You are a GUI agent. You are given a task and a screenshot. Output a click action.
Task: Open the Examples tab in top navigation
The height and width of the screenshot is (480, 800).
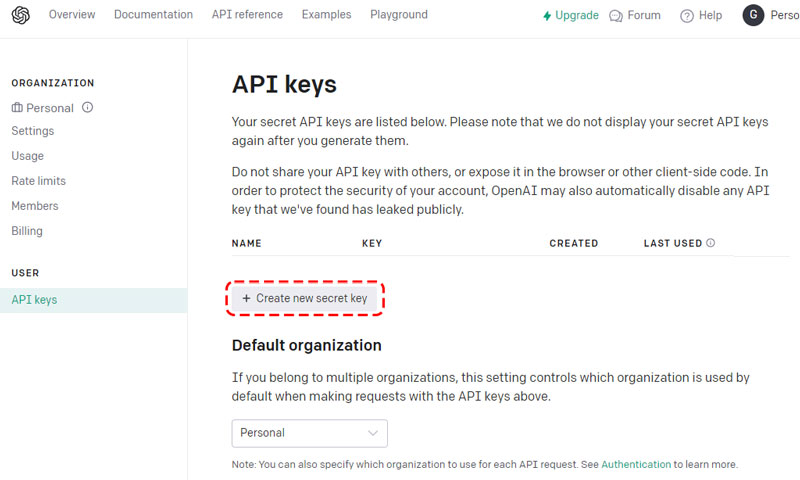pos(327,14)
